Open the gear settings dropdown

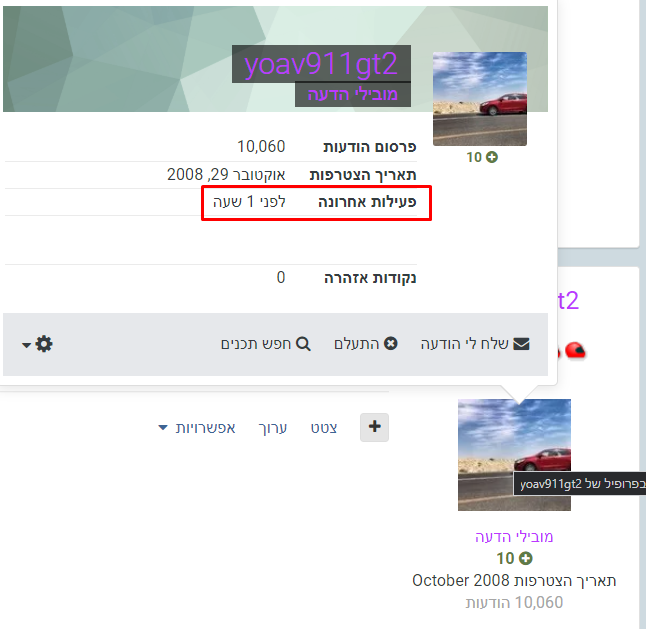click(x=37, y=344)
